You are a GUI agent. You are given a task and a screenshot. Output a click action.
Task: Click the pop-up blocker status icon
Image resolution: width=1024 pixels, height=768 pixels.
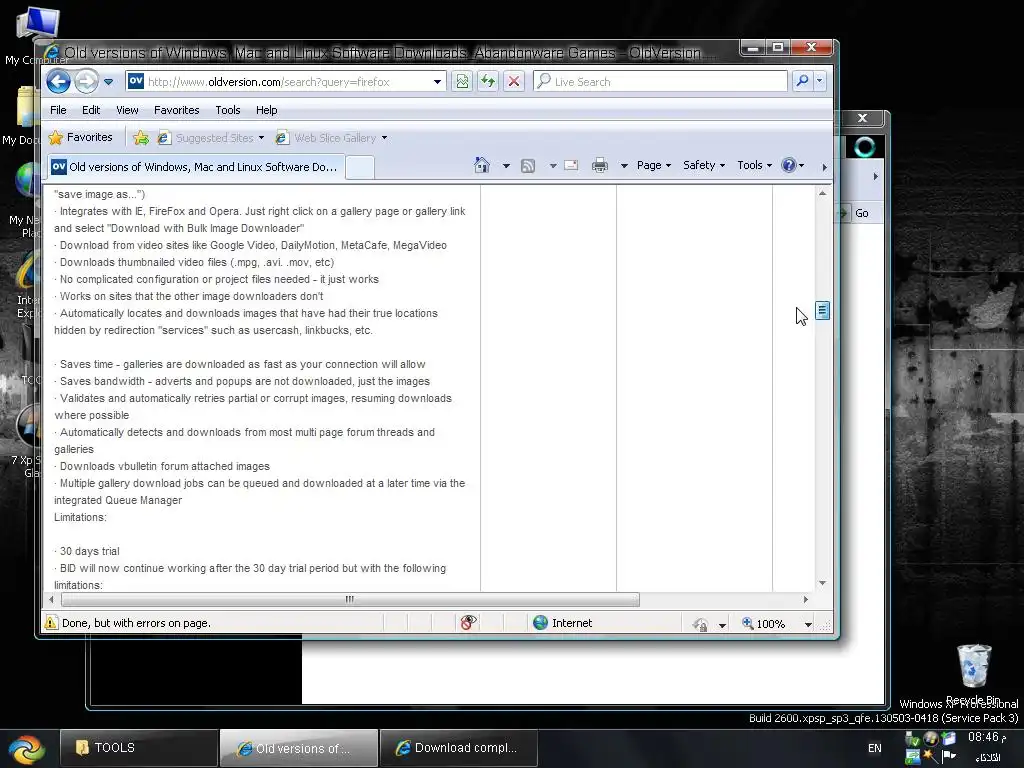point(468,623)
